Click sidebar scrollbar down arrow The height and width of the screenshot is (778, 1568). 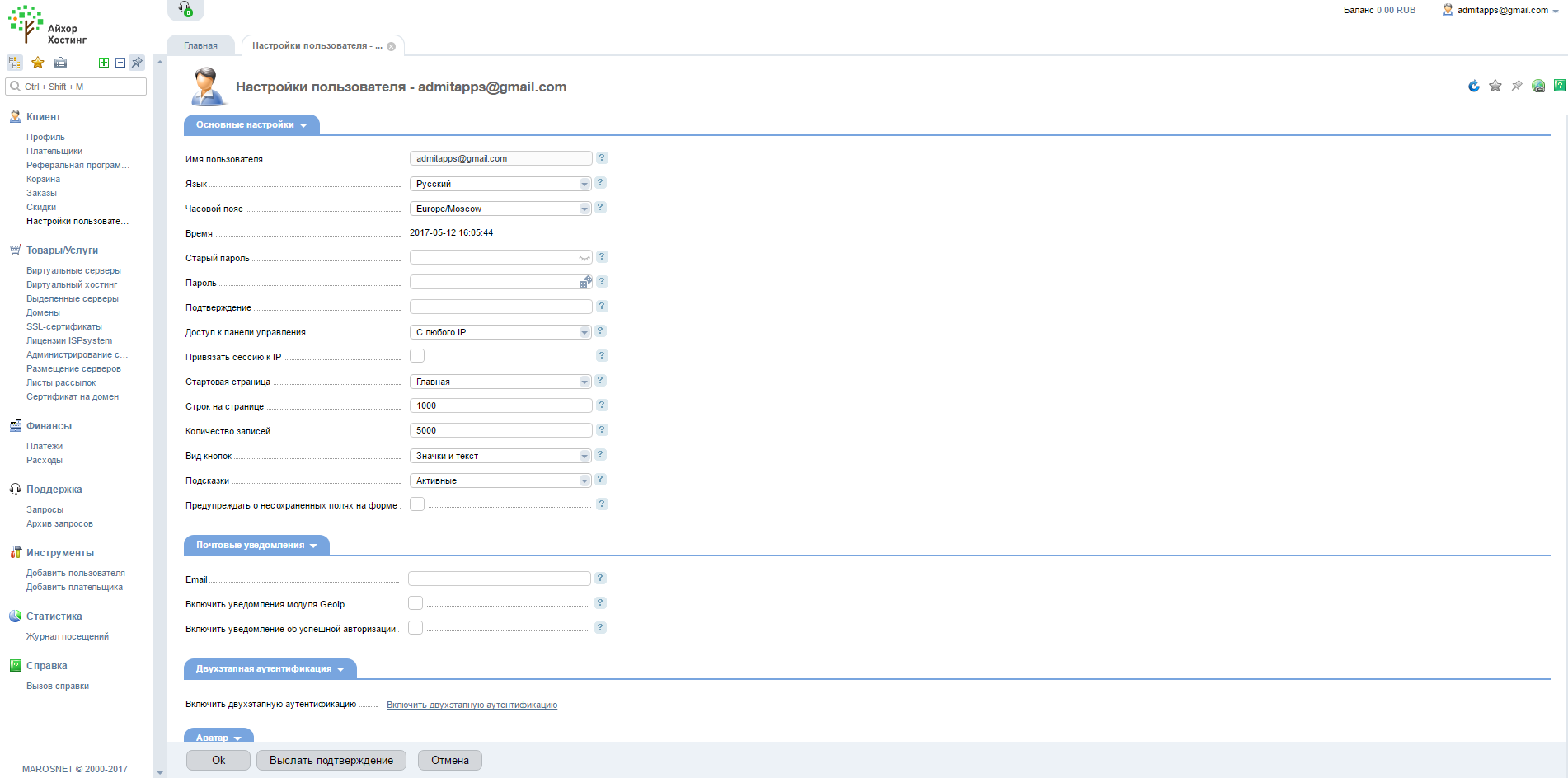click(x=160, y=773)
